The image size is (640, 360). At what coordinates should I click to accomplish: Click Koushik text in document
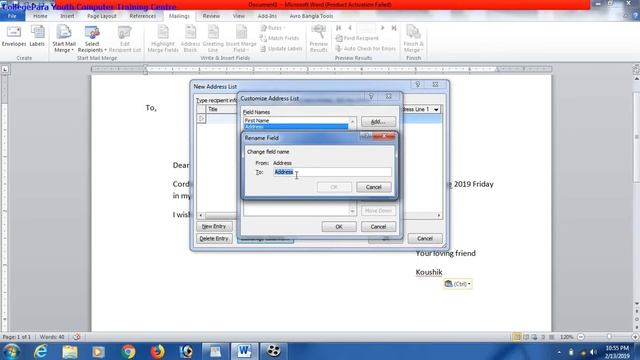429,272
